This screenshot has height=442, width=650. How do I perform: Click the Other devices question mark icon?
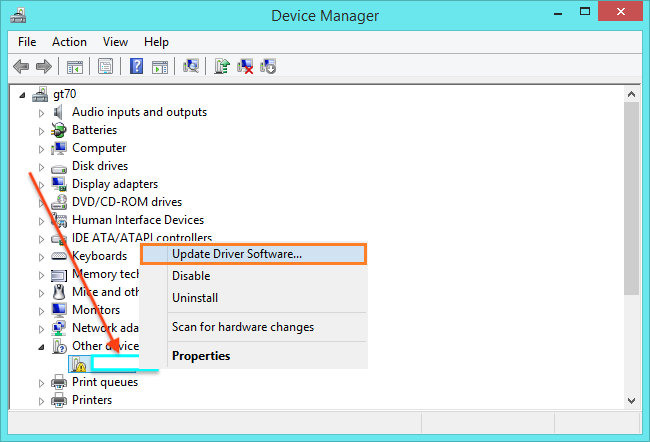(x=59, y=346)
